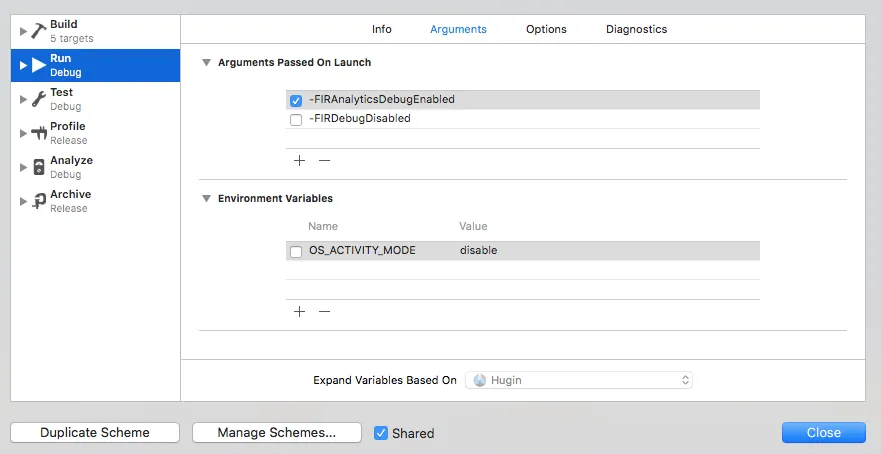The width and height of the screenshot is (881, 454).
Task: Click the Duplicate Scheme button
Action: pos(95,433)
